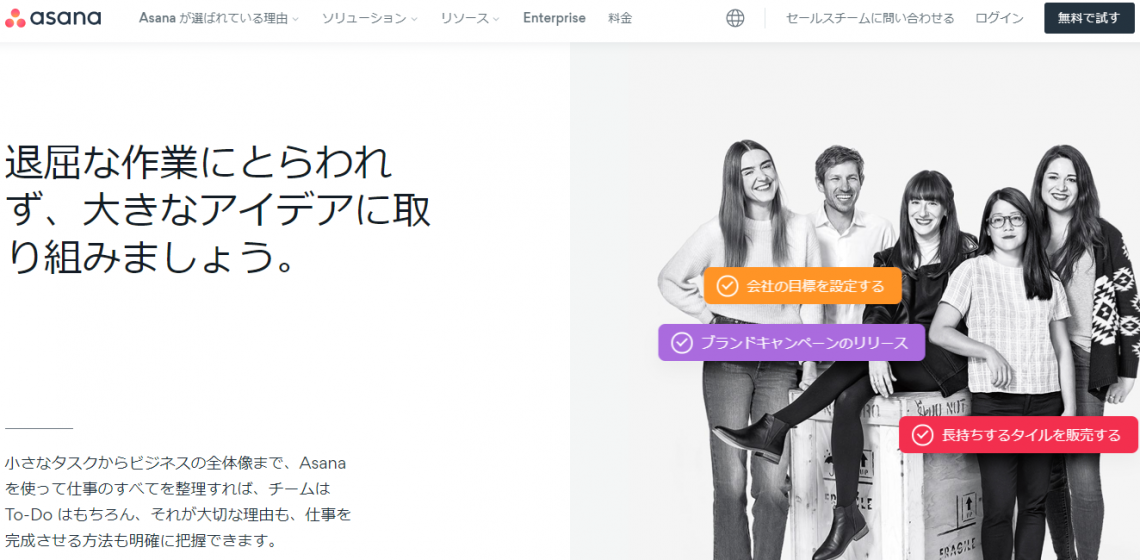Expand the リソース dropdown menu
Screen dimensions: 1140x560
[x=470, y=18]
